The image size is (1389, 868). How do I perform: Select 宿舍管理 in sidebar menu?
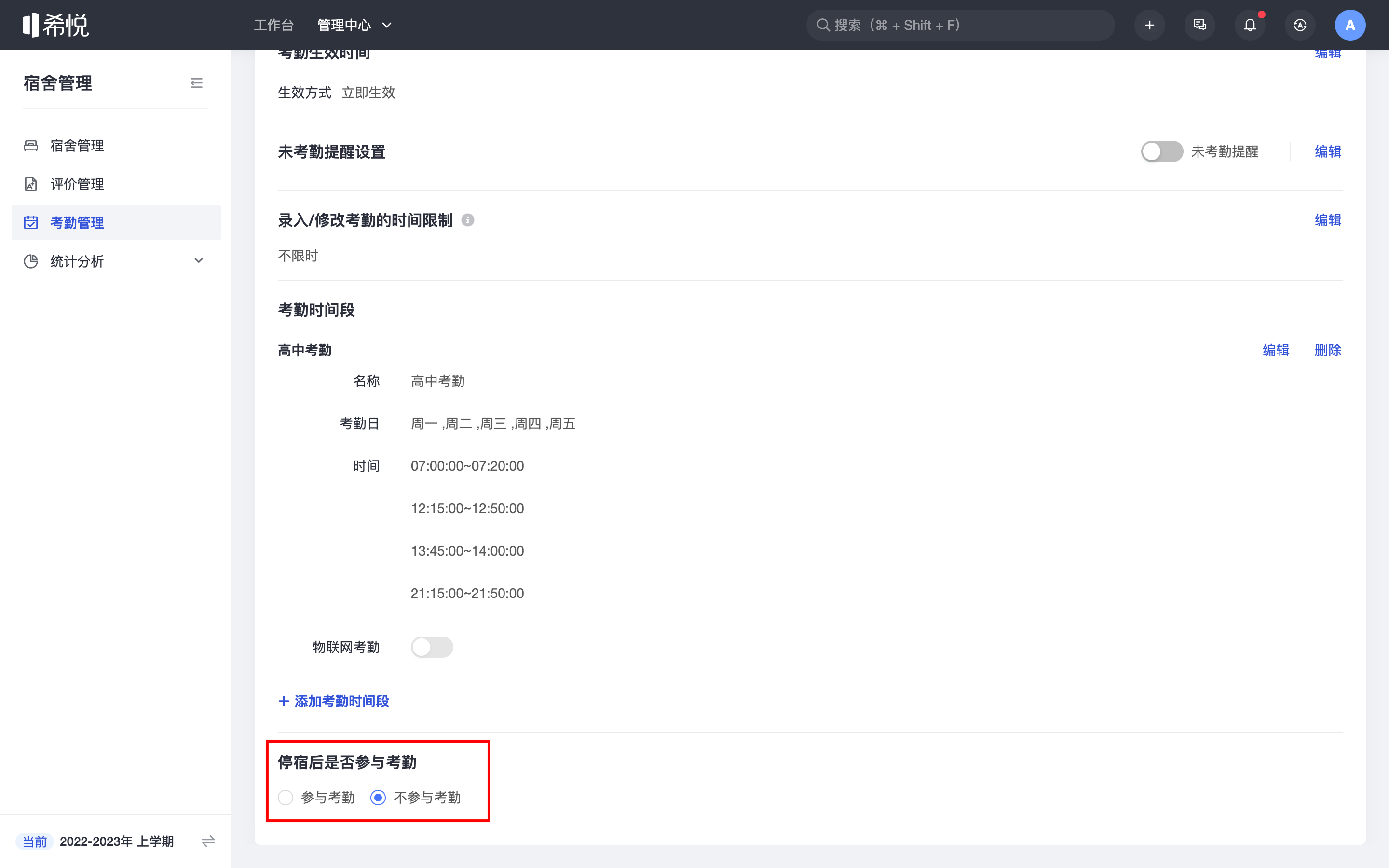pos(116,146)
